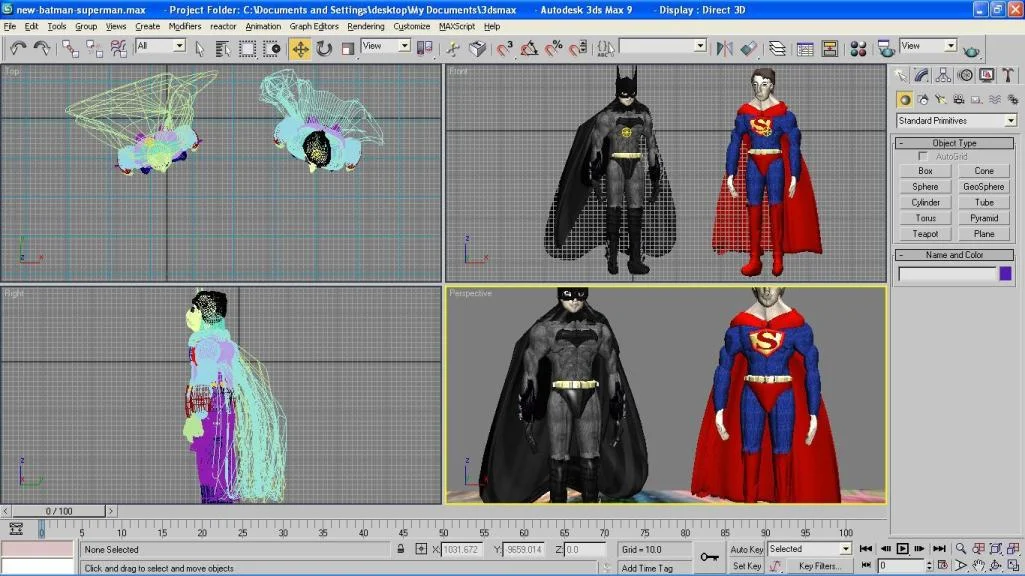
Task: Open Curve Editor from toolbar
Action: pyautogui.click(x=805, y=48)
